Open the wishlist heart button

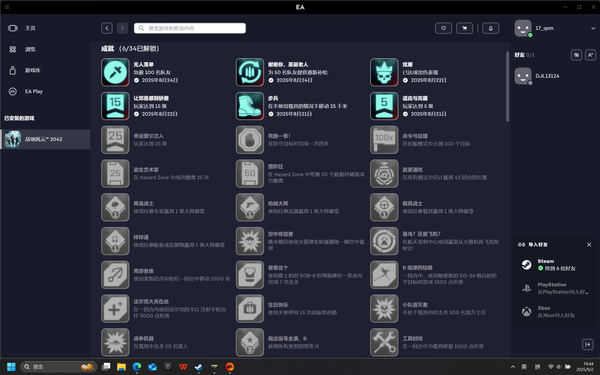click(x=443, y=28)
